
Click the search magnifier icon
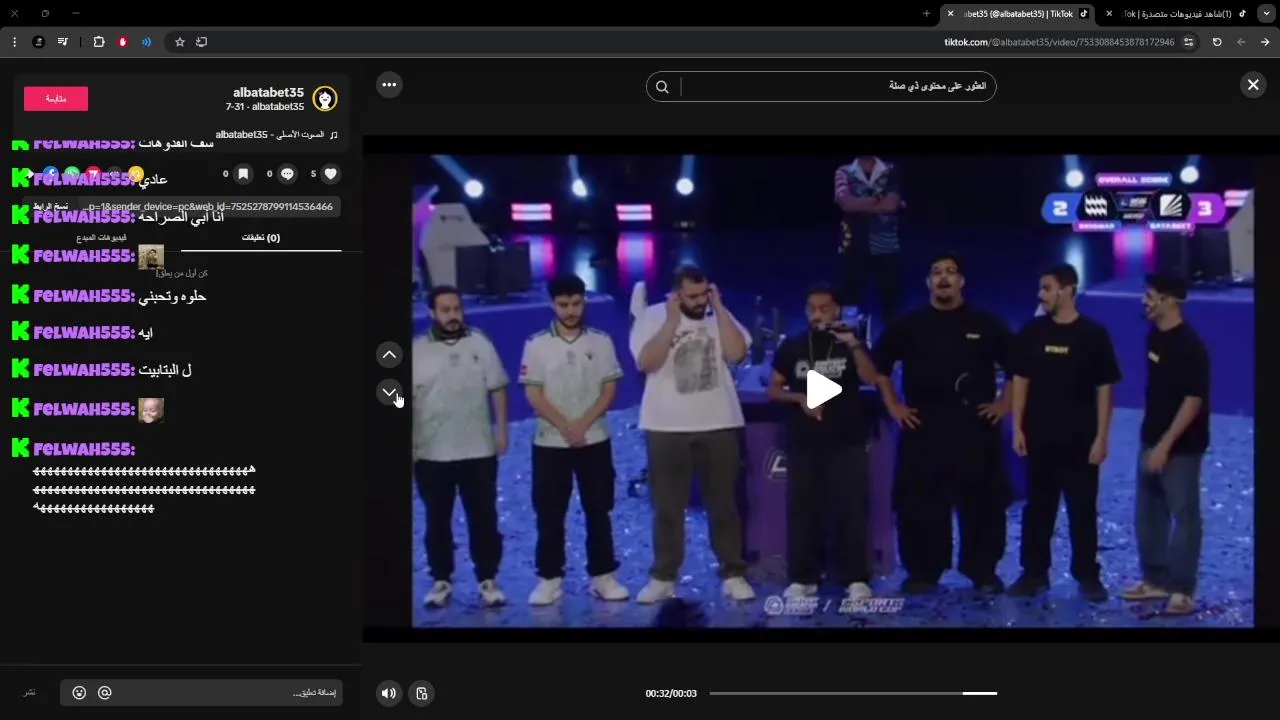662,87
